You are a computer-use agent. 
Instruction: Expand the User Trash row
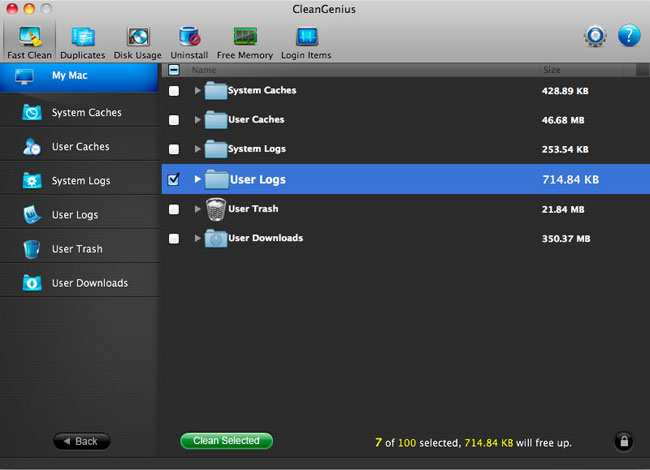[x=197, y=209]
